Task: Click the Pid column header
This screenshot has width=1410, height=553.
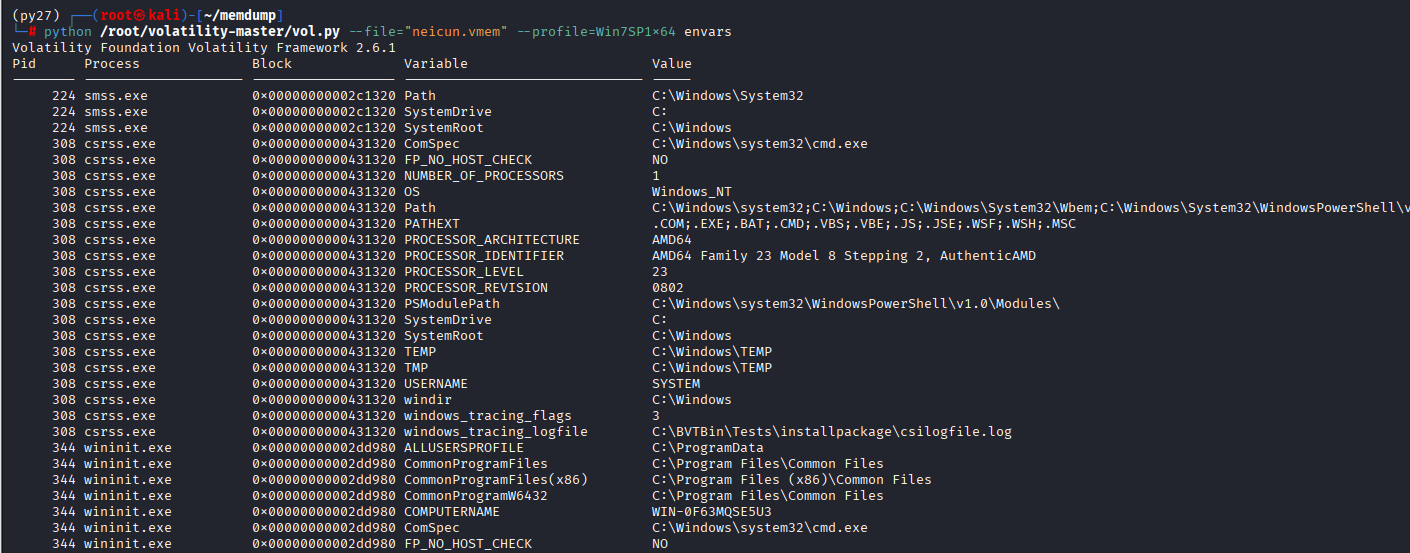Action: point(24,64)
